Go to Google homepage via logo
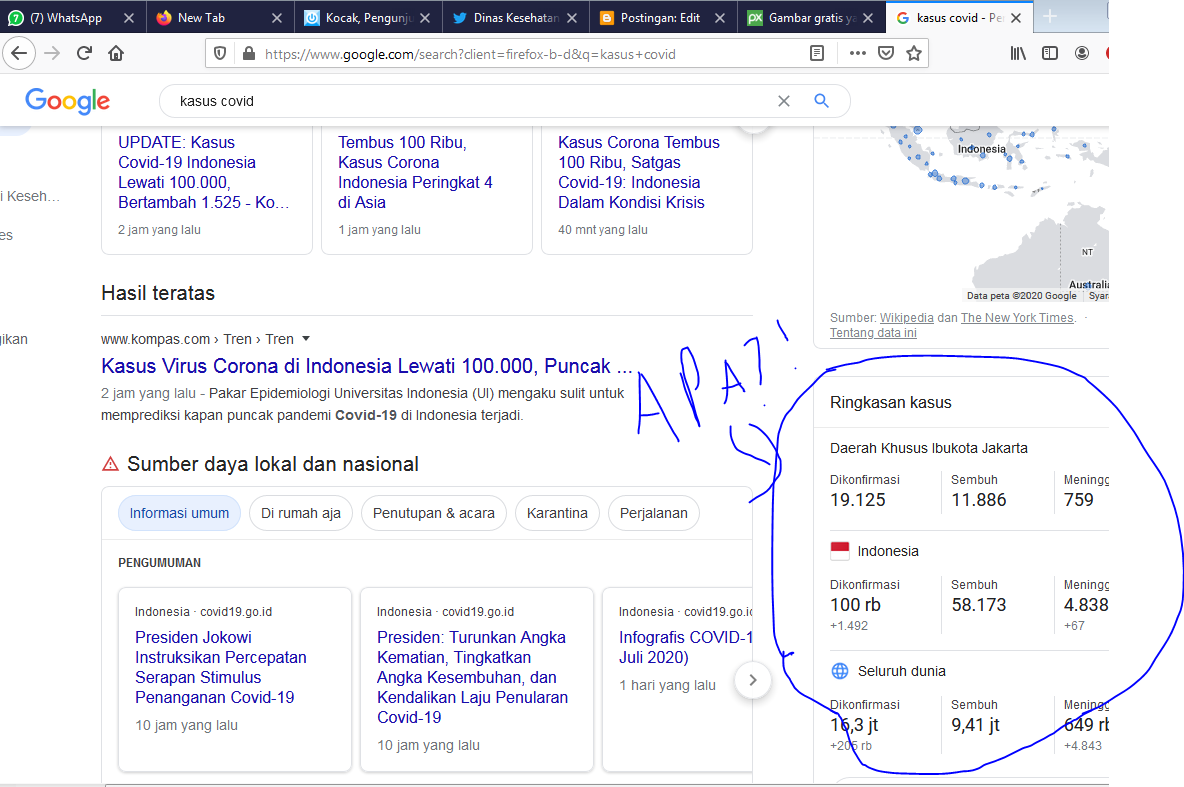This screenshot has height=787, width=1184. point(67,100)
